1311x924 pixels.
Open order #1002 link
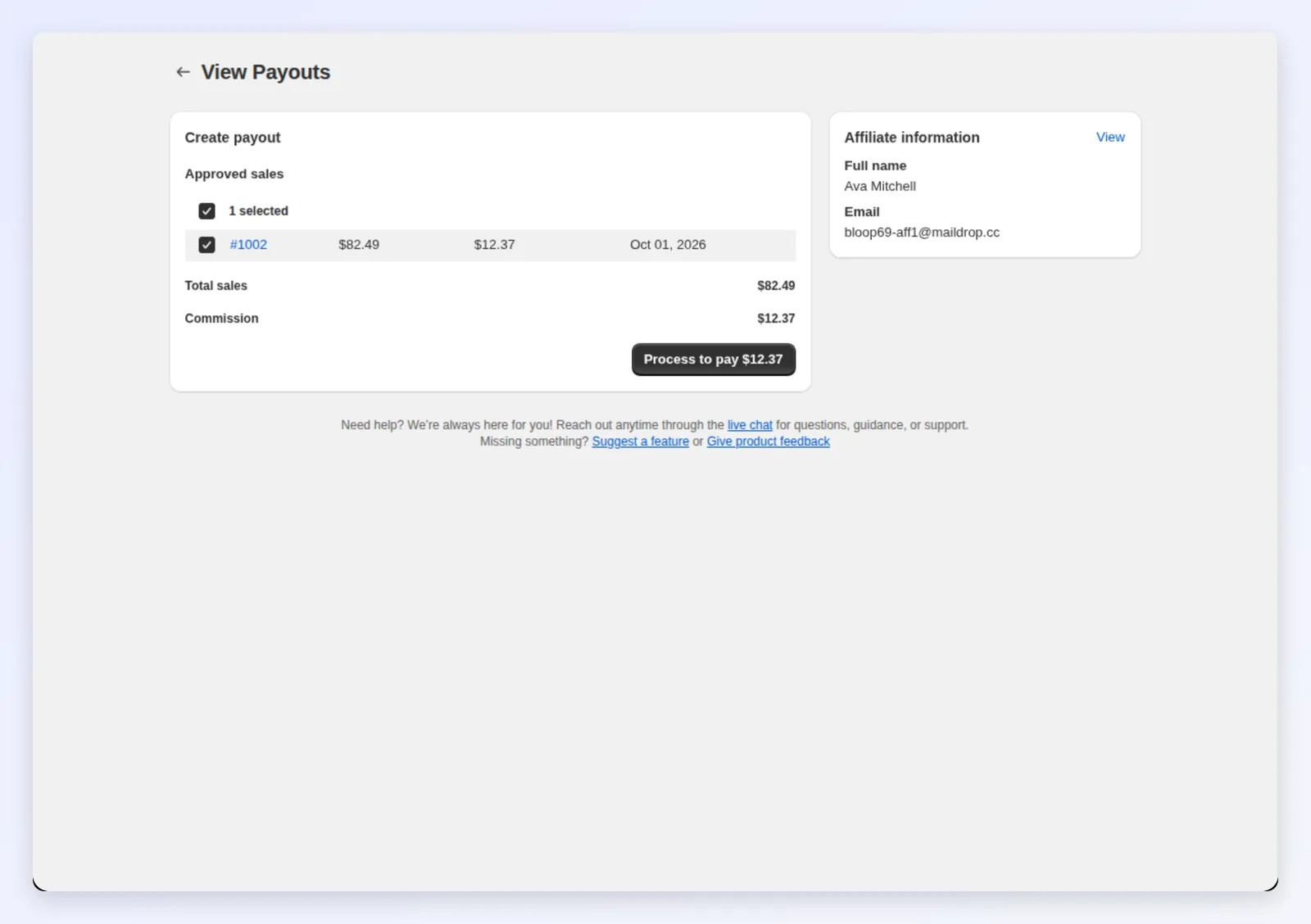pos(248,245)
